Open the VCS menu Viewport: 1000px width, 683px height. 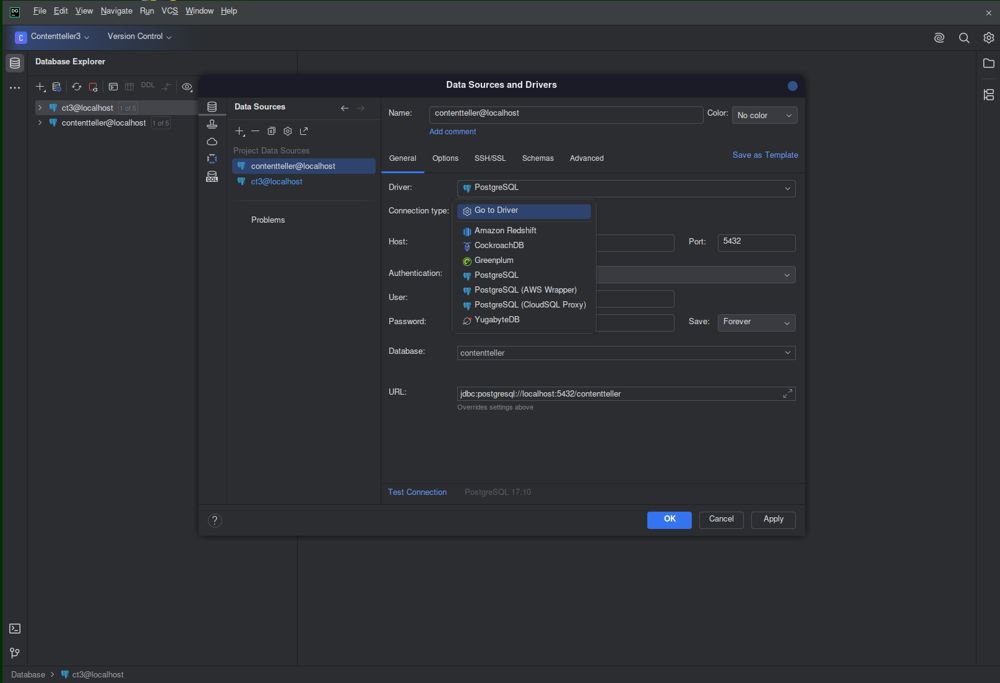point(169,11)
